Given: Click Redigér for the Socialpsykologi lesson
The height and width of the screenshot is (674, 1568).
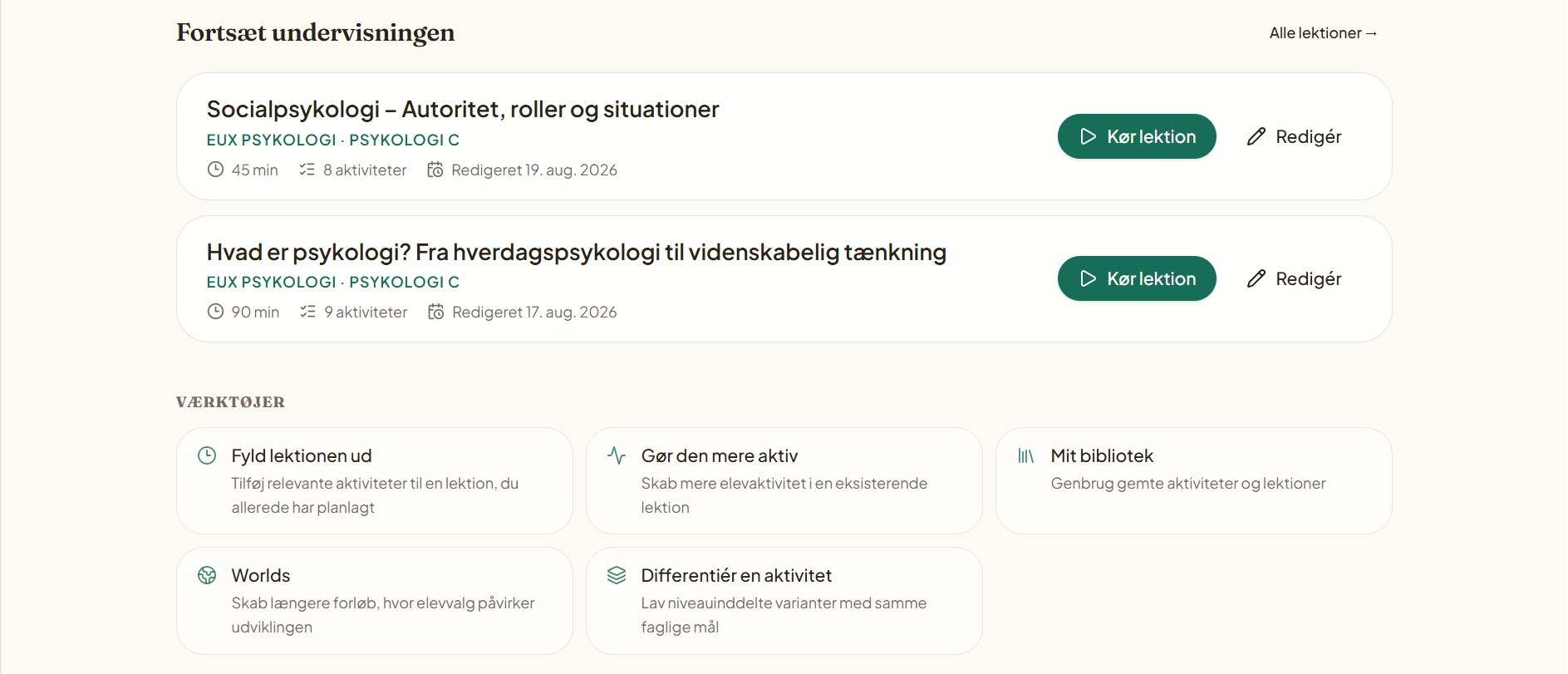Looking at the screenshot, I should pos(1295,136).
